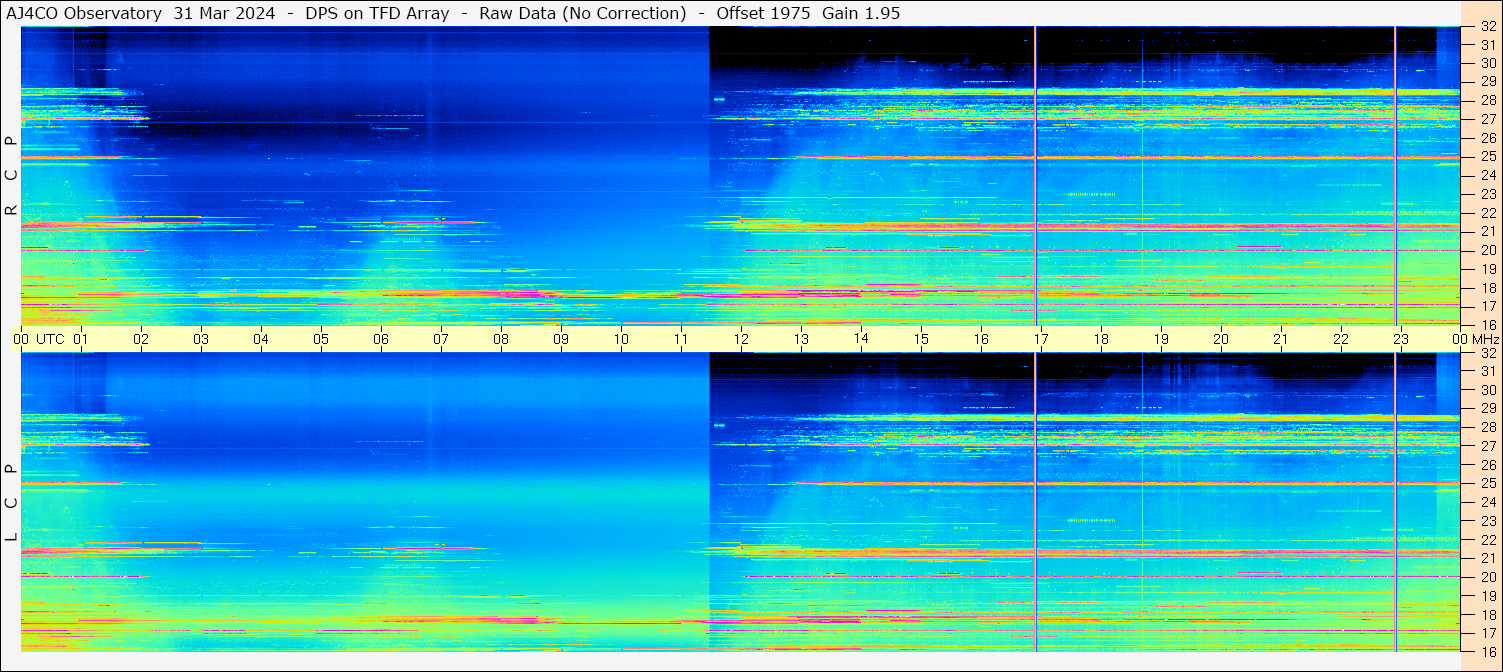Select the 21 hour time label
1503x672 pixels.
1281,339
